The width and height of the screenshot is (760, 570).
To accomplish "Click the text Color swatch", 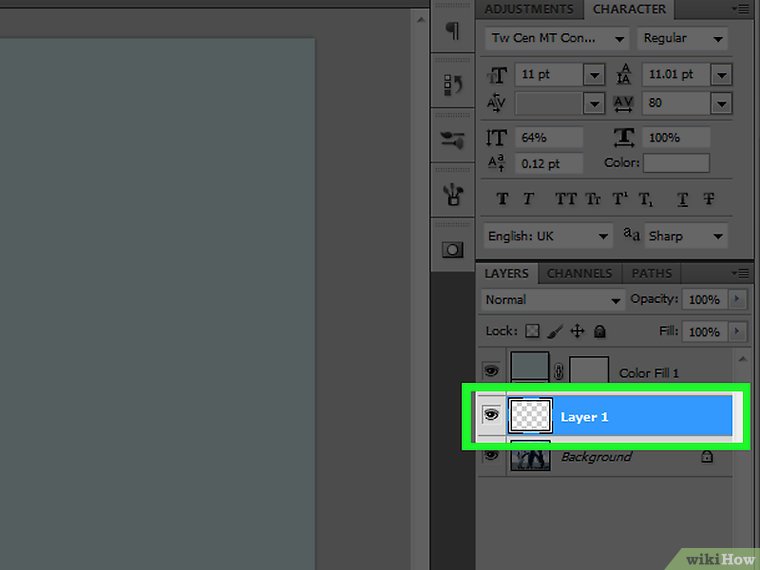I will [x=676, y=163].
